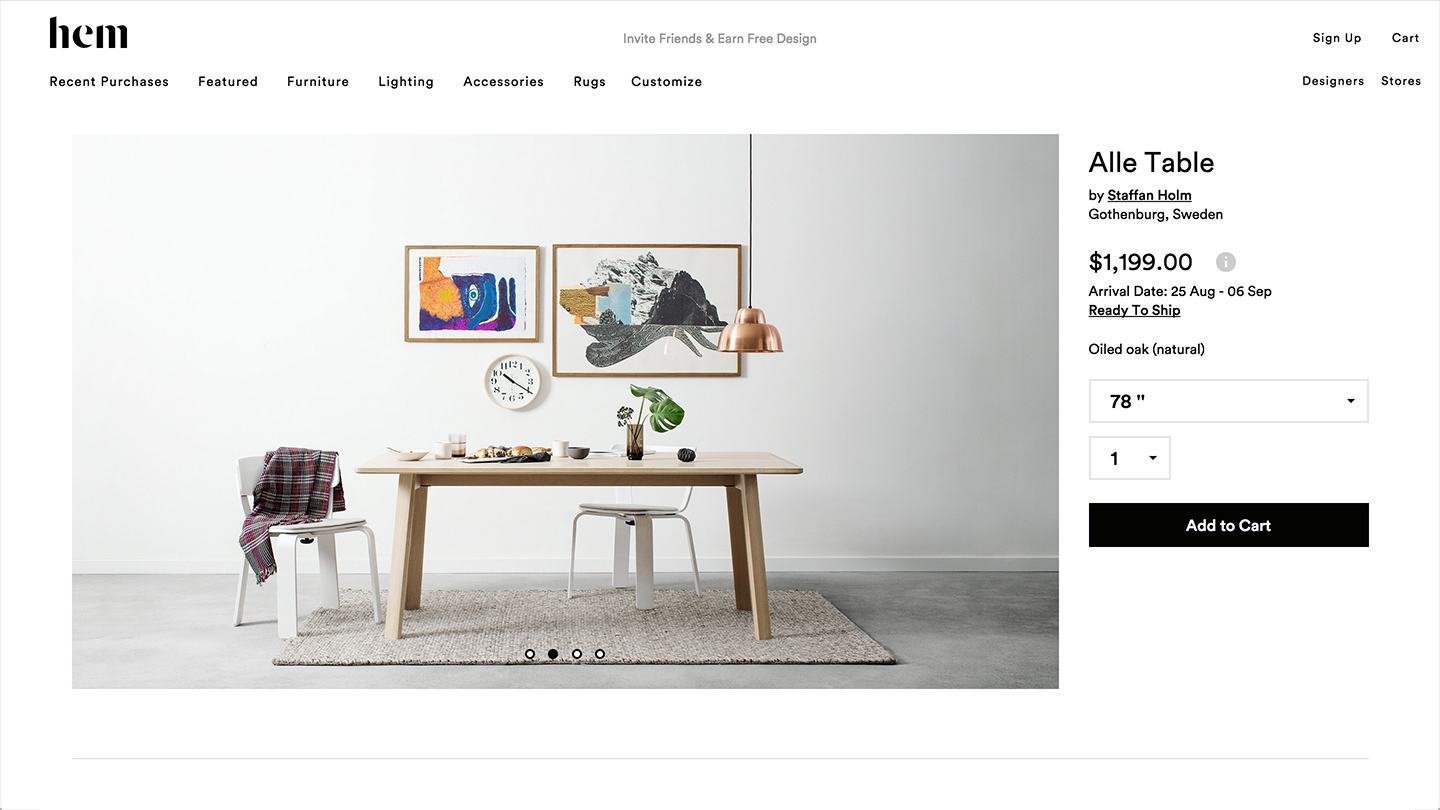Viewport: 1440px width, 810px height.
Task: Open the Furniture menu
Action: tap(318, 82)
